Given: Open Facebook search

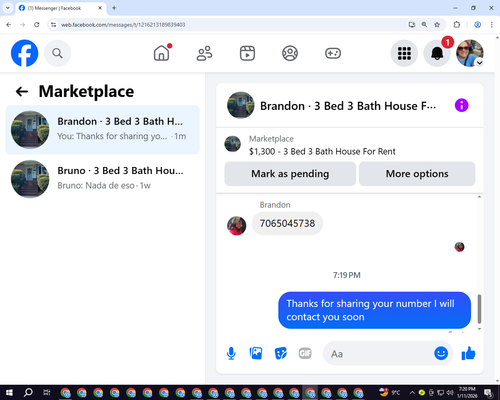Looking at the screenshot, I should 57,53.
